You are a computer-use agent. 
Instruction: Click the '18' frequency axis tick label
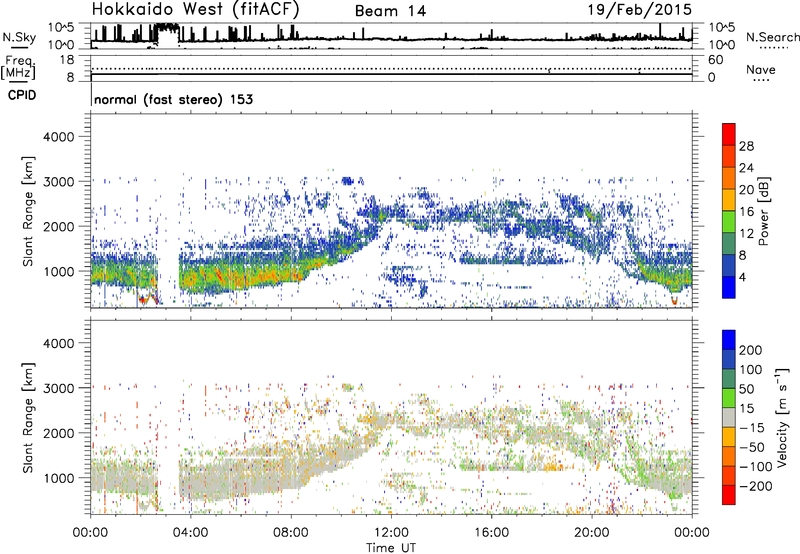point(67,60)
